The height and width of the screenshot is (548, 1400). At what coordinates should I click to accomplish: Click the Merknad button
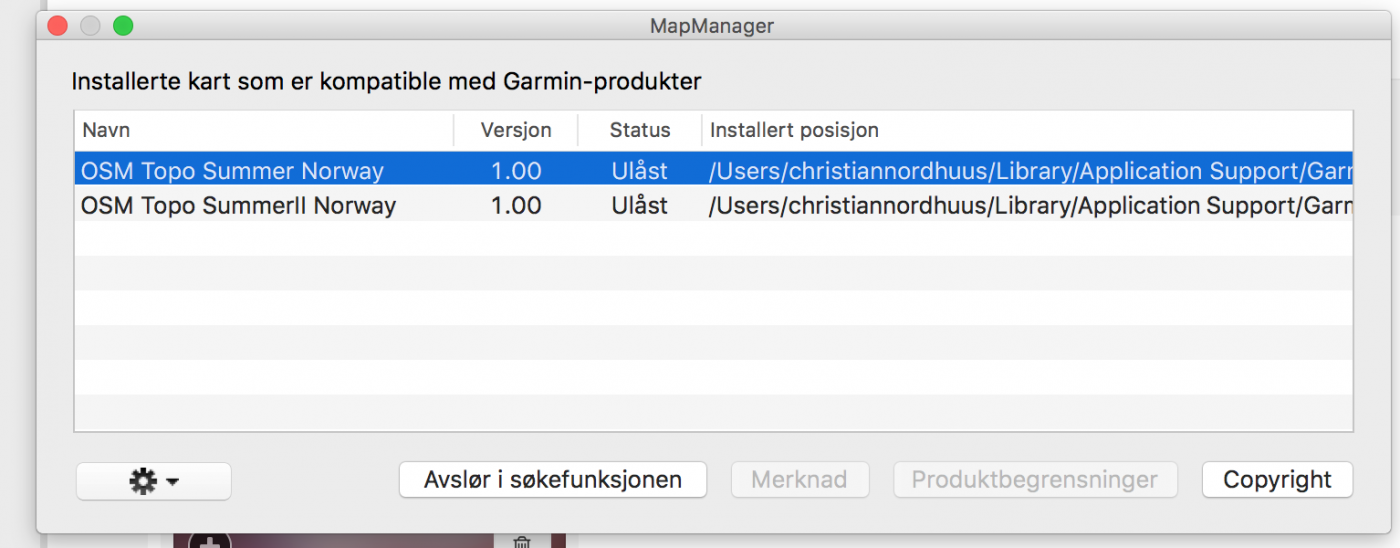coord(800,480)
